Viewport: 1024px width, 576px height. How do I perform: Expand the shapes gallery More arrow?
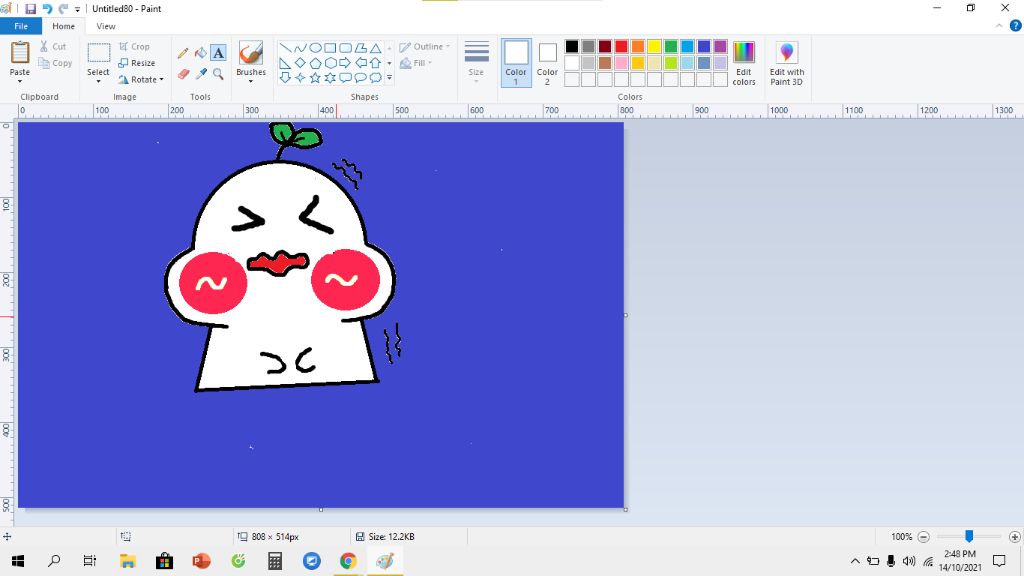point(389,78)
